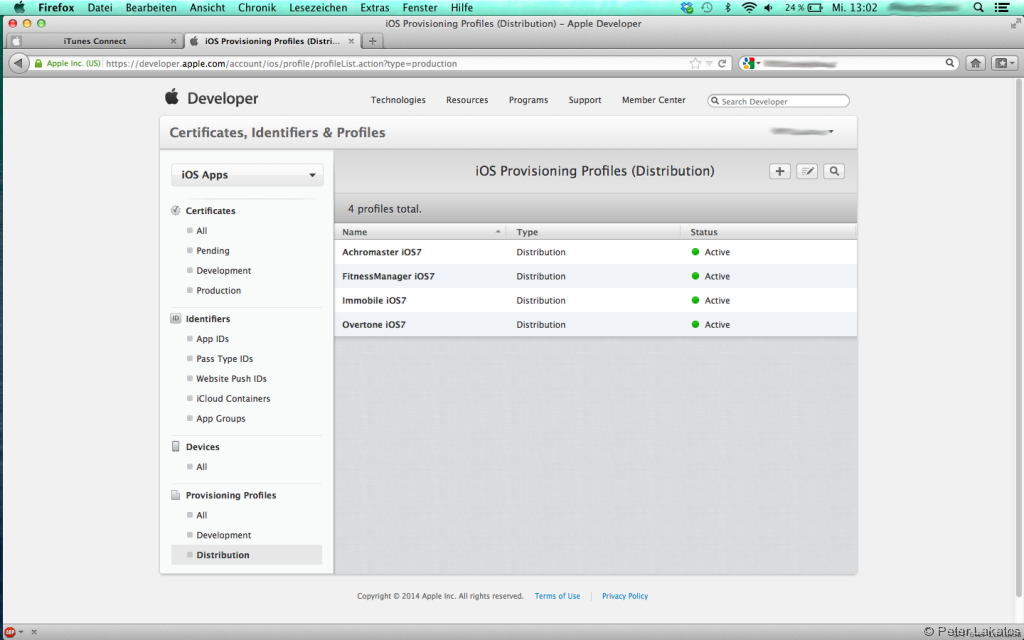
Task: Close the iTunes Connect tab
Action: [173, 40]
